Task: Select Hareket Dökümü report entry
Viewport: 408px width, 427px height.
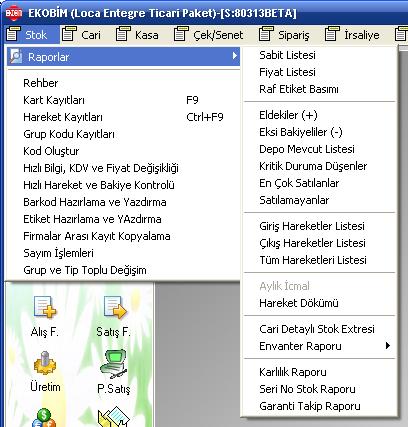Action: (299, 303)
